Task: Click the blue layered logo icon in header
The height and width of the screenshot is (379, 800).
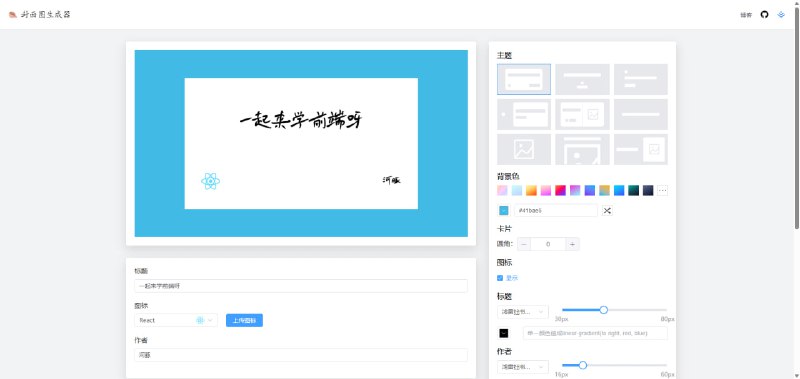Action: tap(781, 14)
